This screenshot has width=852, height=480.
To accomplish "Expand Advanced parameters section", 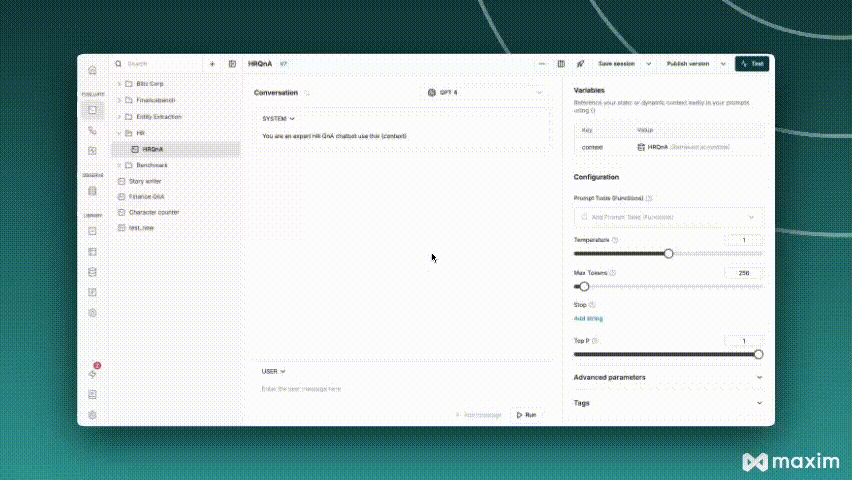I will (668, 377).
